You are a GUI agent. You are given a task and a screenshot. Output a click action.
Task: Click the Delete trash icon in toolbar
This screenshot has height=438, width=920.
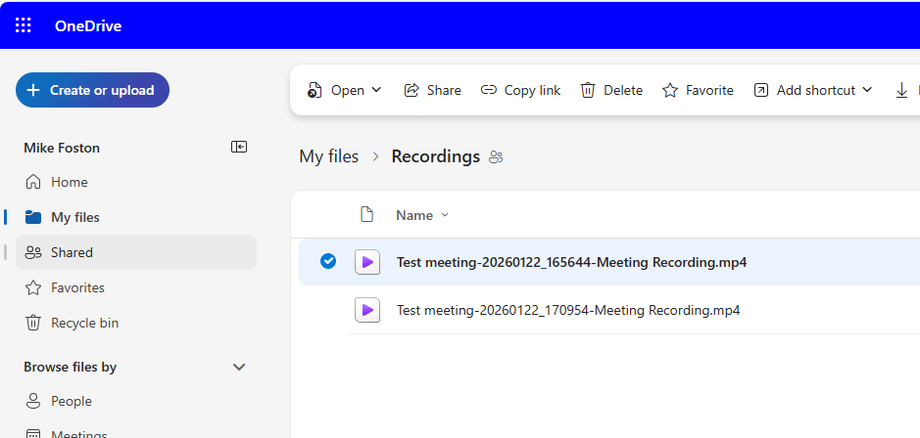tap(588, 90)
